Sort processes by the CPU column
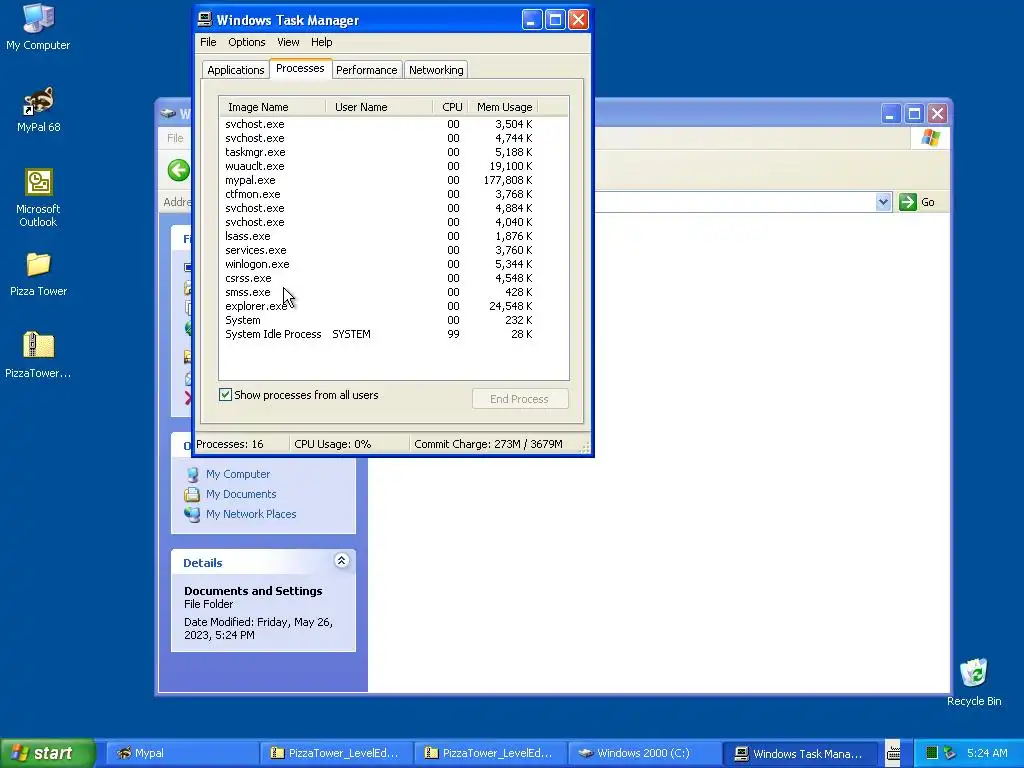Screen dimensions: 1024x768 tap(450, 107)
